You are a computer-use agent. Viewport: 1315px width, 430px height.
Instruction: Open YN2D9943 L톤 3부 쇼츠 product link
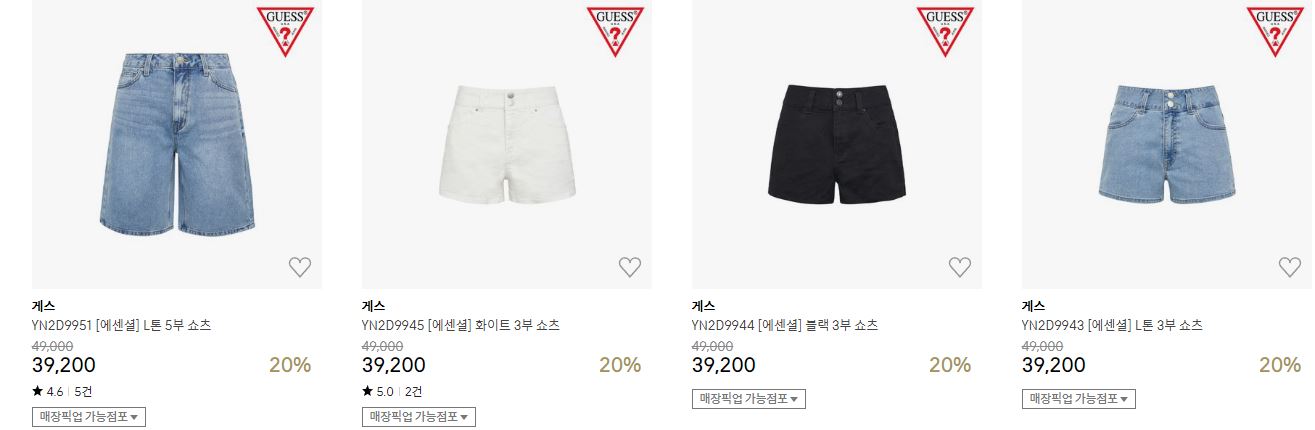click(x=1112, y=326)
